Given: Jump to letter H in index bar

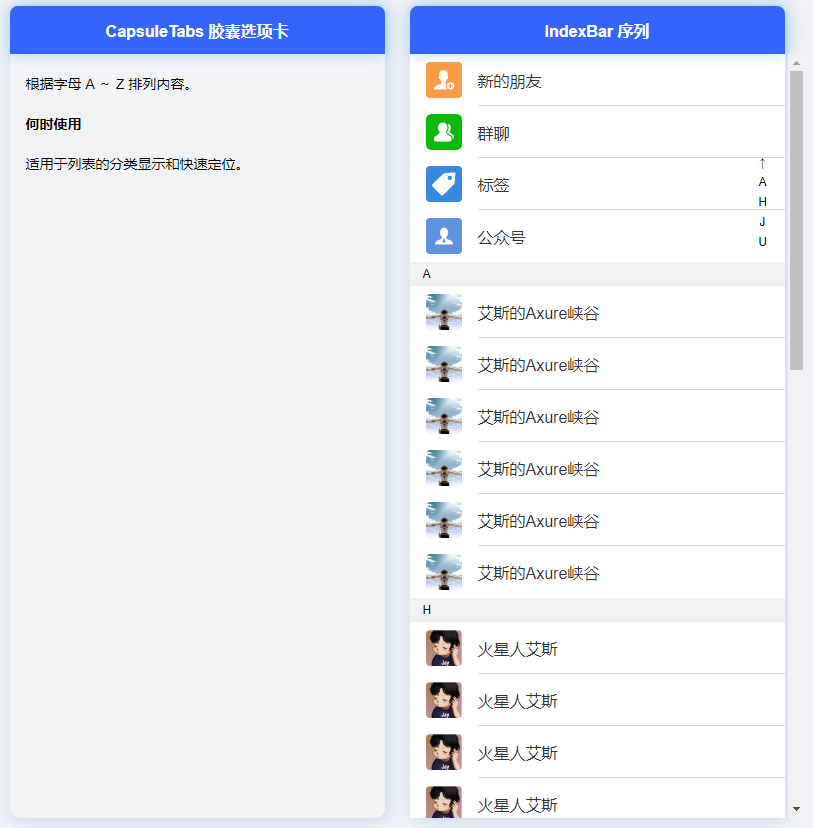Looking at the screenshot, I should click(762, 202).
